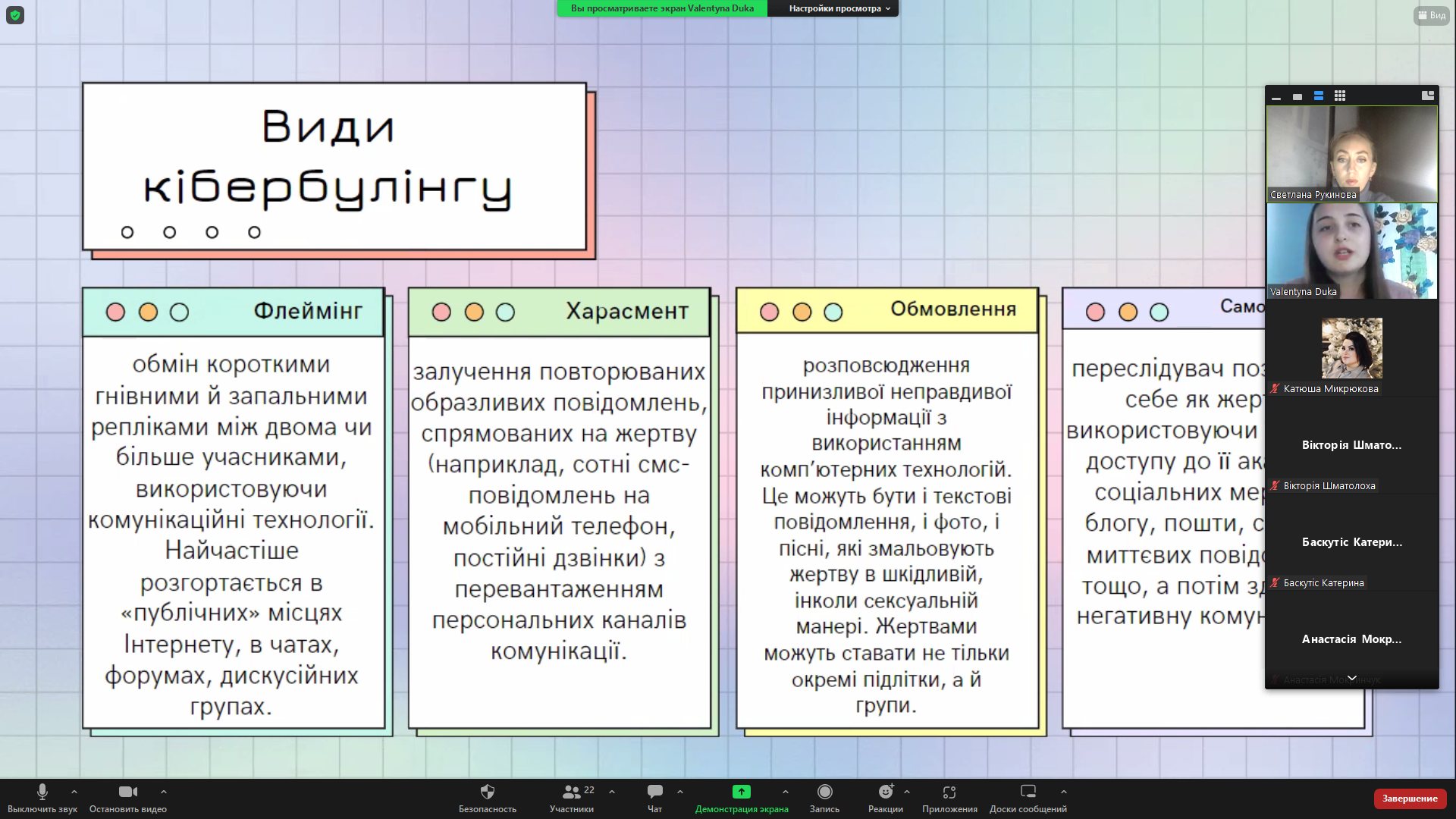Expand video options arrow beside camera
The height and width of the screenshot is (819, 1456).
(x=164, y=792)
